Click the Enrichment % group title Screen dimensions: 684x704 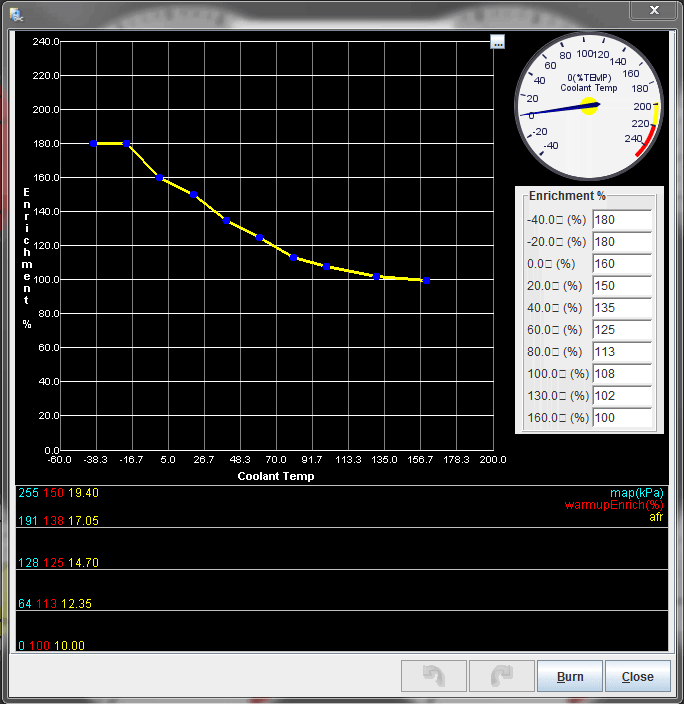[567, 196]
